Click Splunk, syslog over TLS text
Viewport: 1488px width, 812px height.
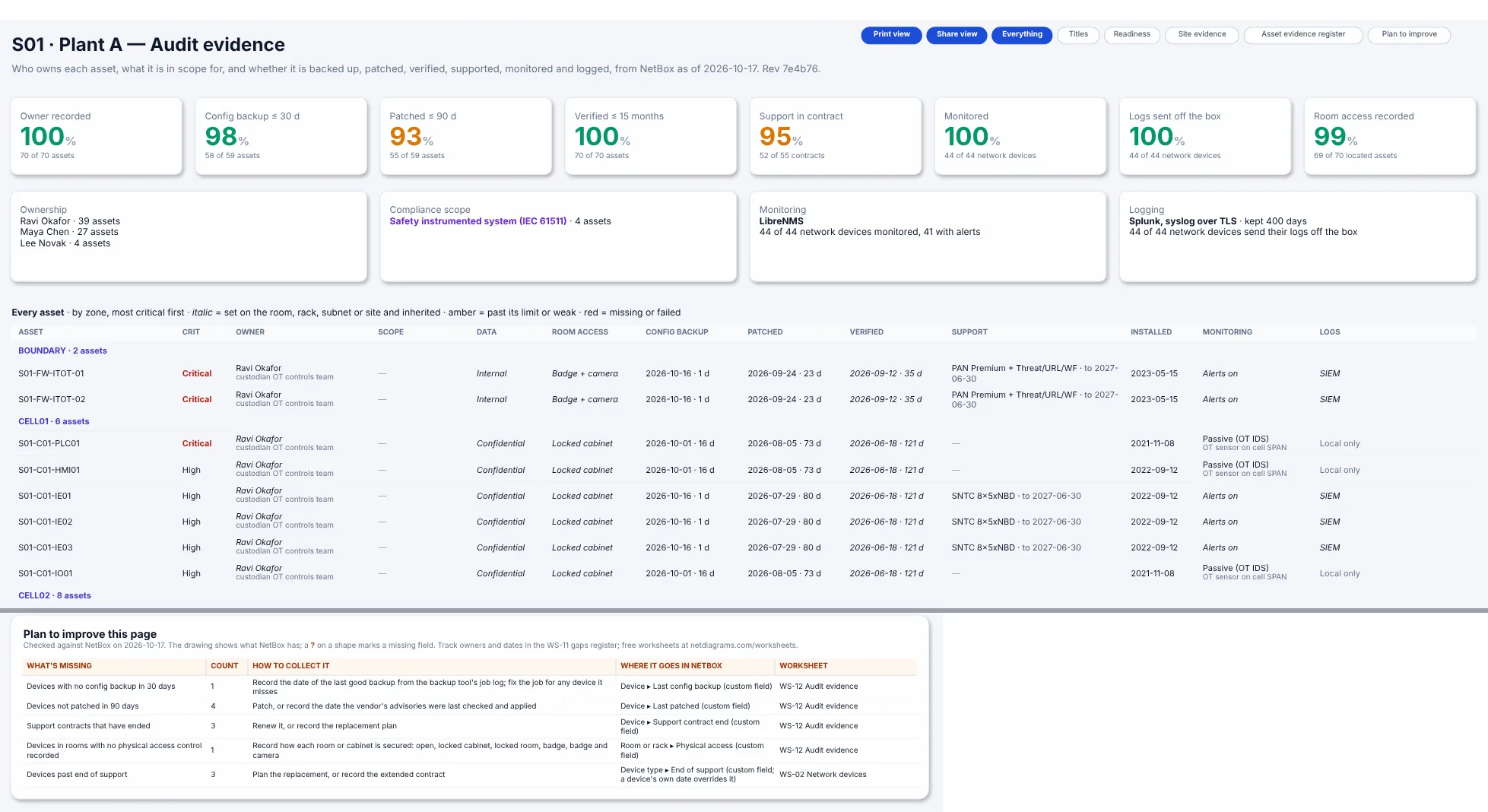[x=1182, y=221]
